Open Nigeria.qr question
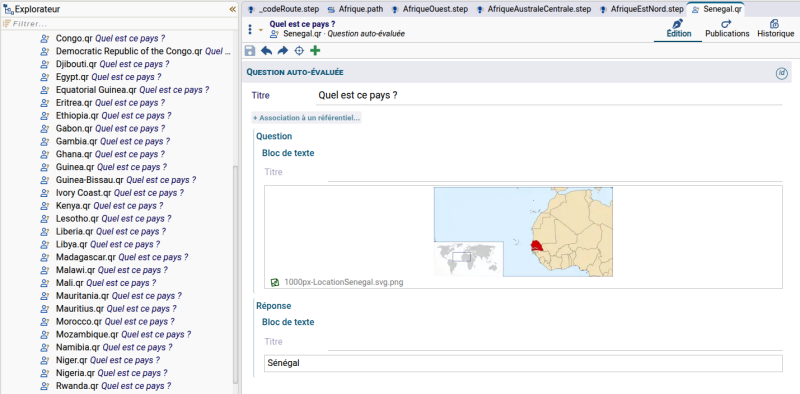 pyautogui.click(x=104, y=373)
